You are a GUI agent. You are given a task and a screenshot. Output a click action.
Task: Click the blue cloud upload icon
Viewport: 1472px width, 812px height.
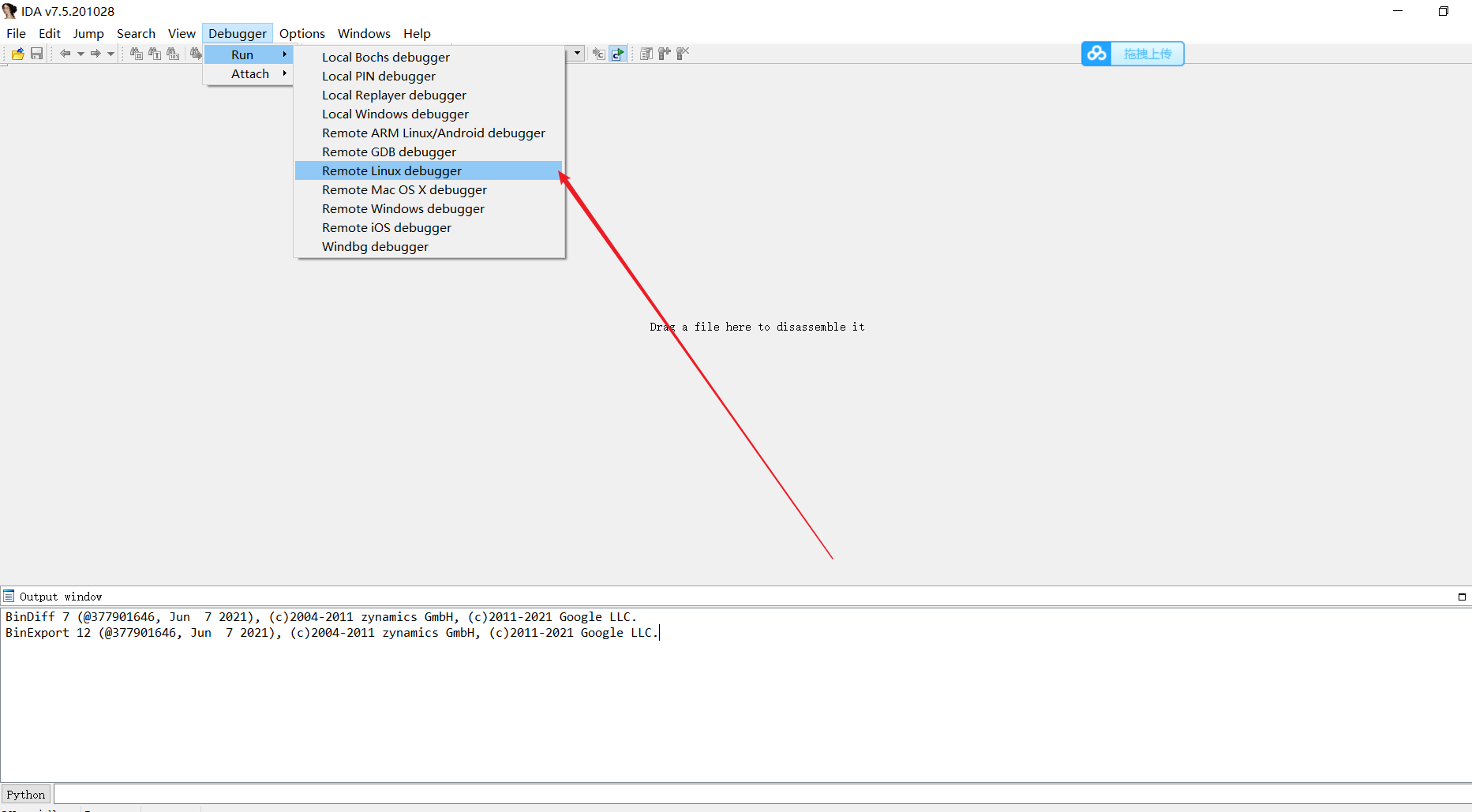[1096, 54]
